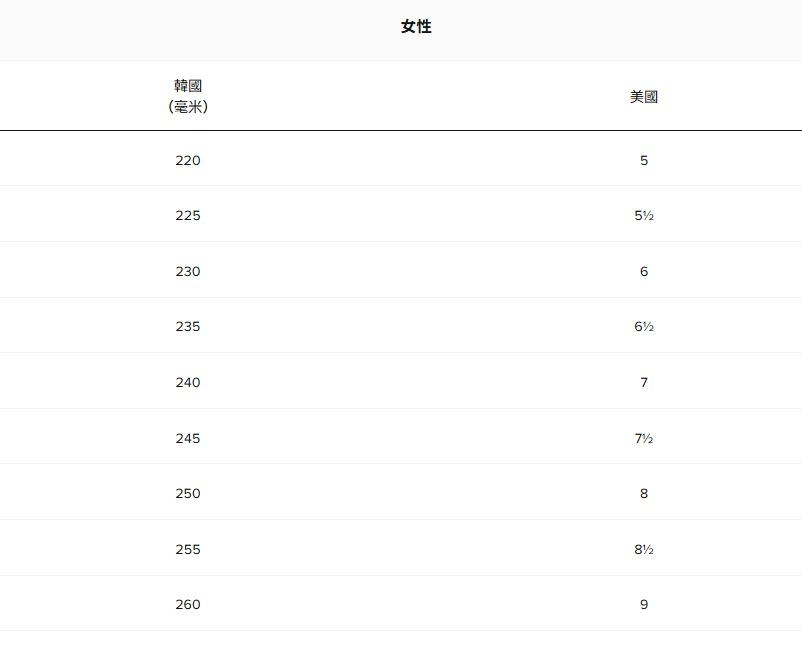The image size is (802, 652).
Task: Select the 250 Korean size cell
Action: click(x=188, y=493)
